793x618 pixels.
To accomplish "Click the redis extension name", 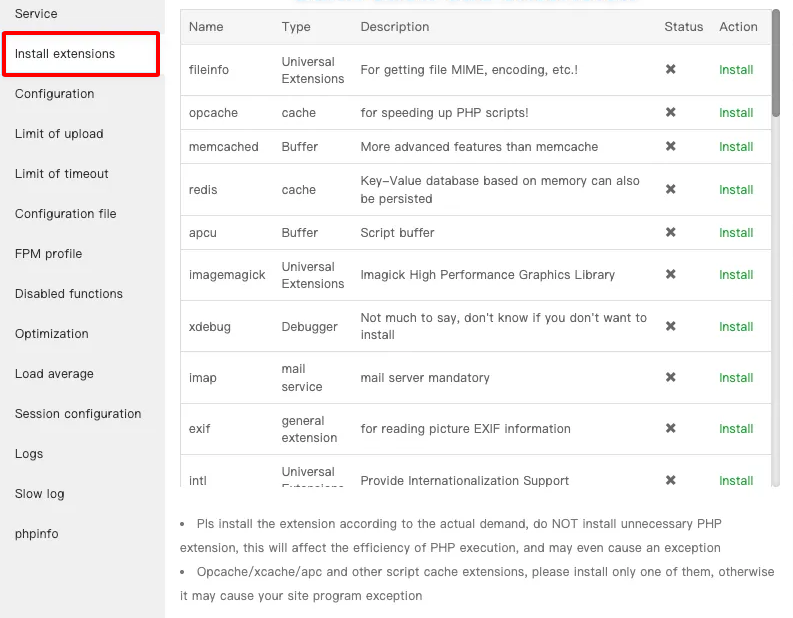I will pos(203,190).
